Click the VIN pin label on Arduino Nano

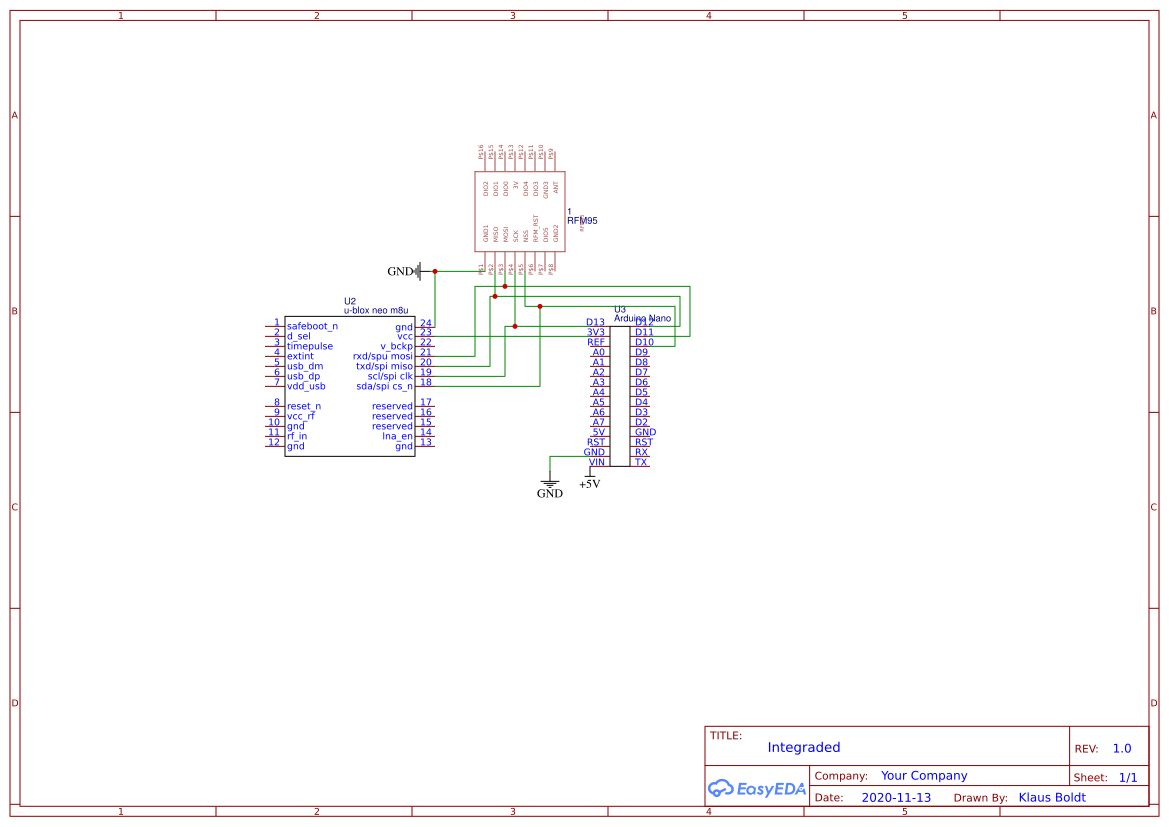tap(595, 462)
